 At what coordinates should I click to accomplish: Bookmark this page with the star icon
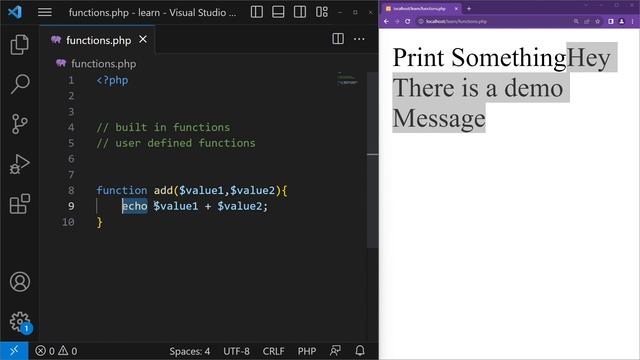click(598, 21)
